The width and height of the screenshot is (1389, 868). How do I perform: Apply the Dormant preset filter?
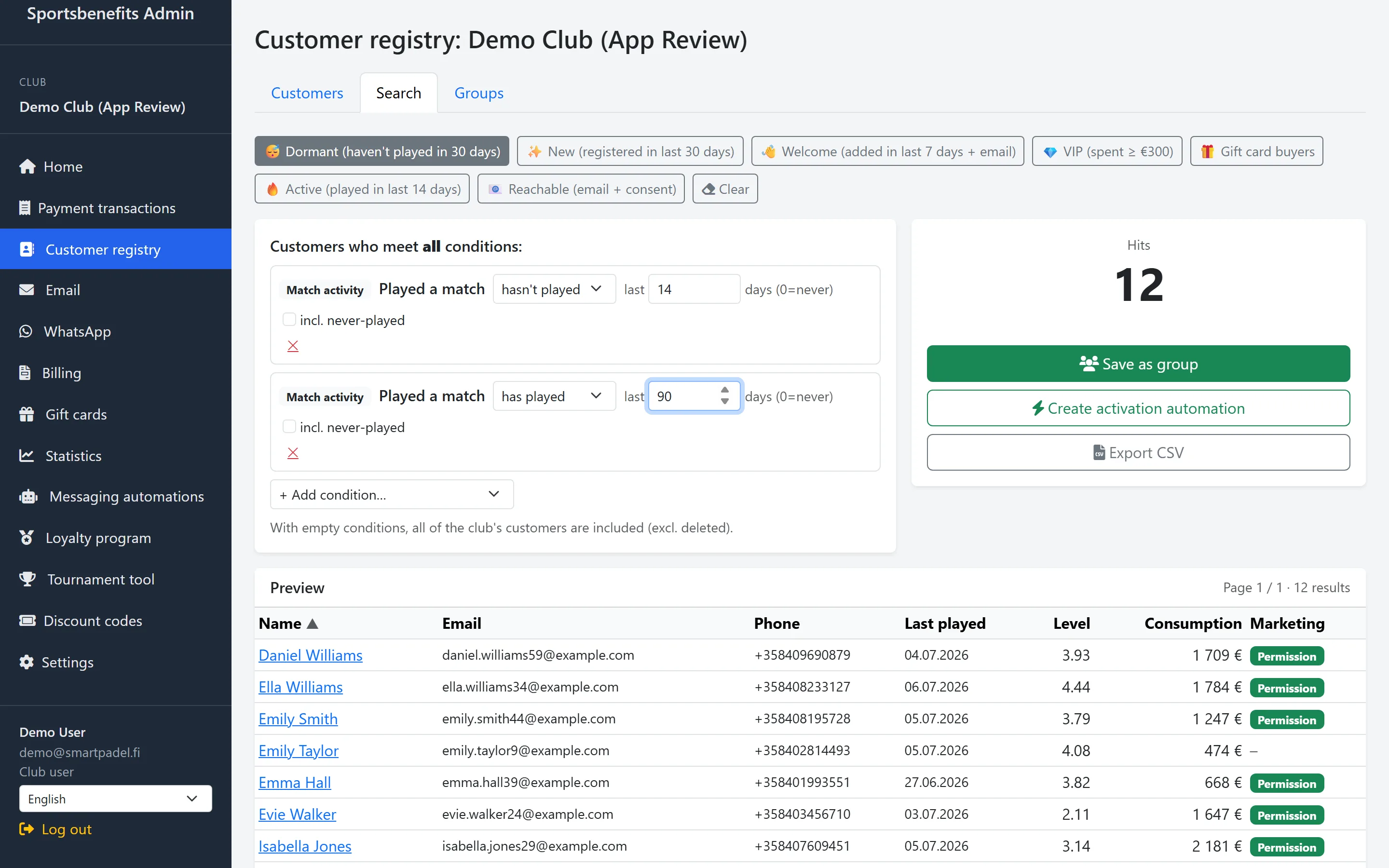381,151
